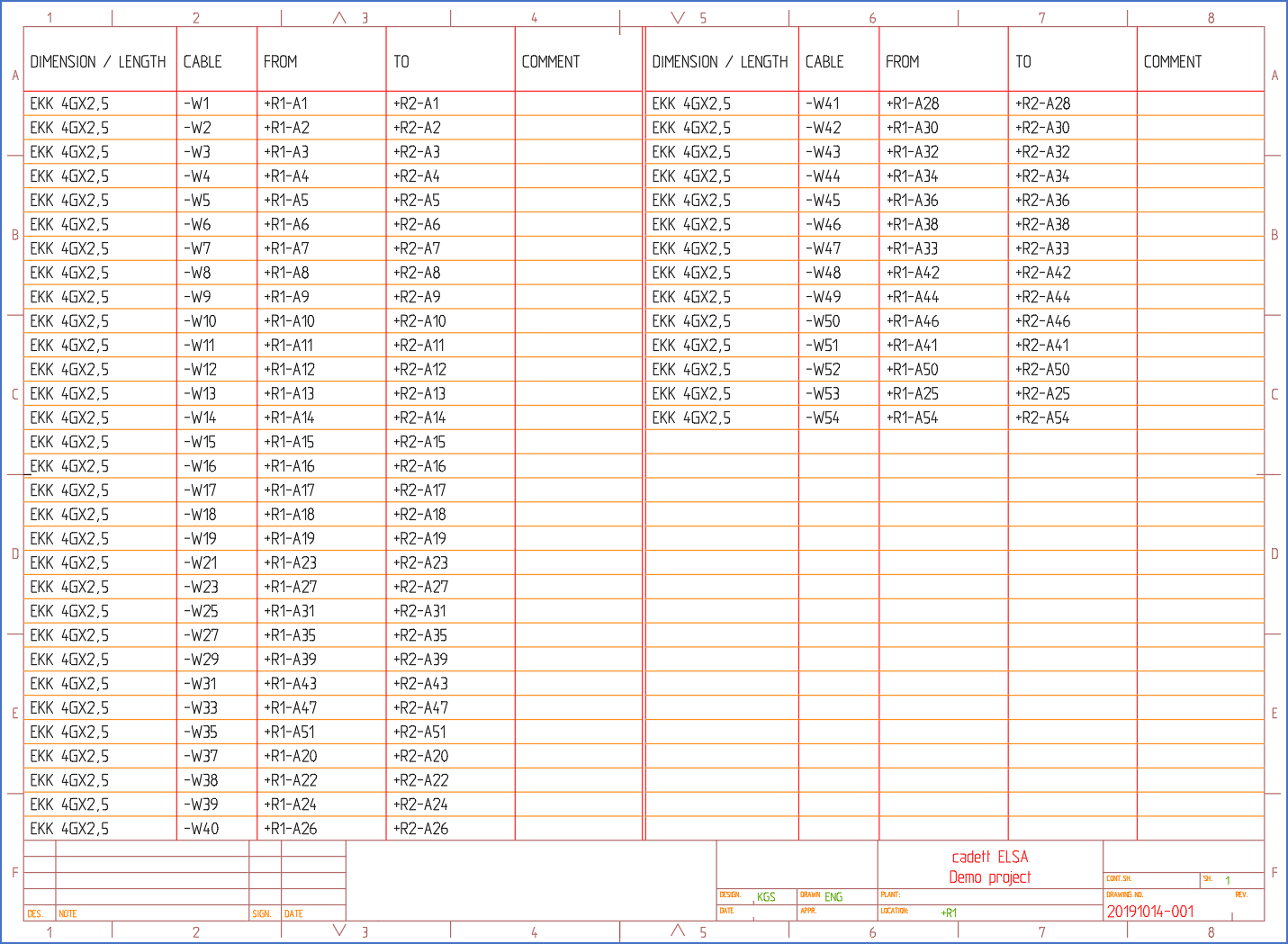Click the "+R1-A54" cell
Viewport: 1288px width, 944px height.
912,418
